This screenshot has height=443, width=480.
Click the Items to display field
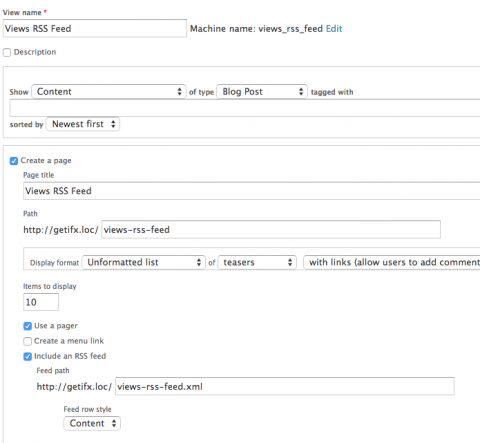pos(41,302)
